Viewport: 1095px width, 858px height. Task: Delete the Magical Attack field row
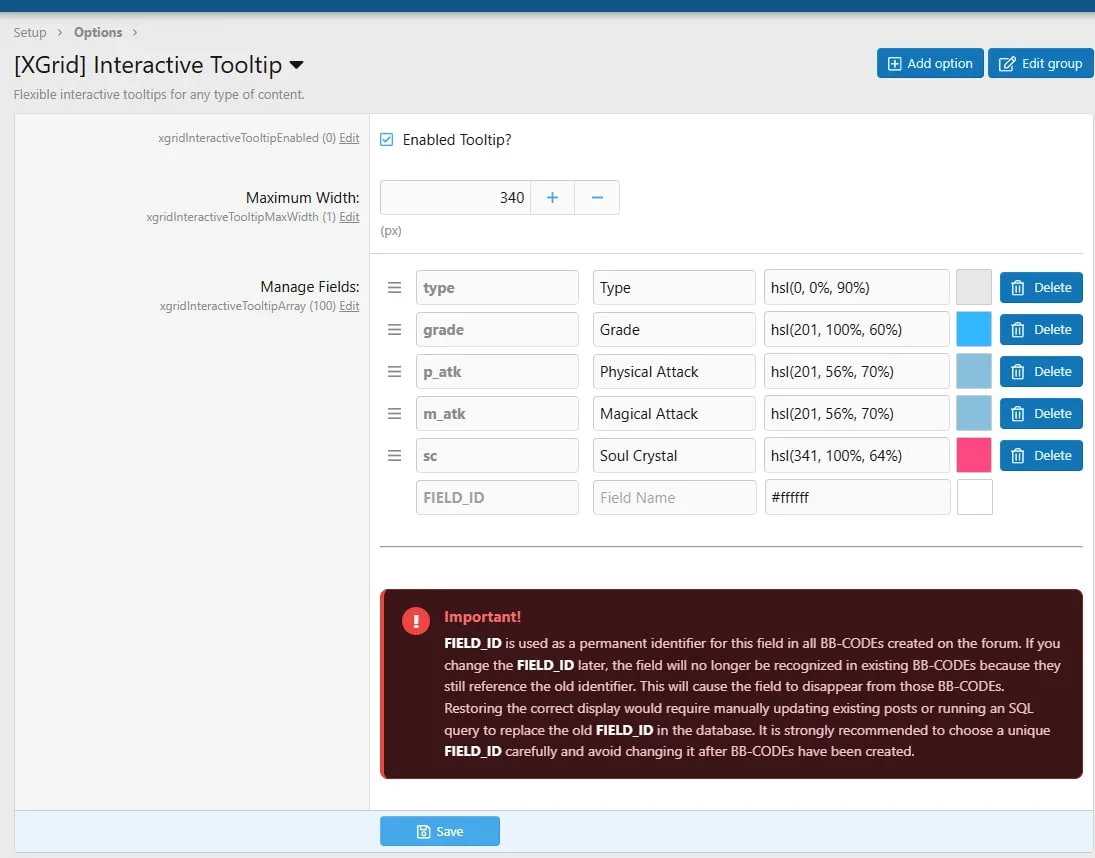[x=1041, y=413]
